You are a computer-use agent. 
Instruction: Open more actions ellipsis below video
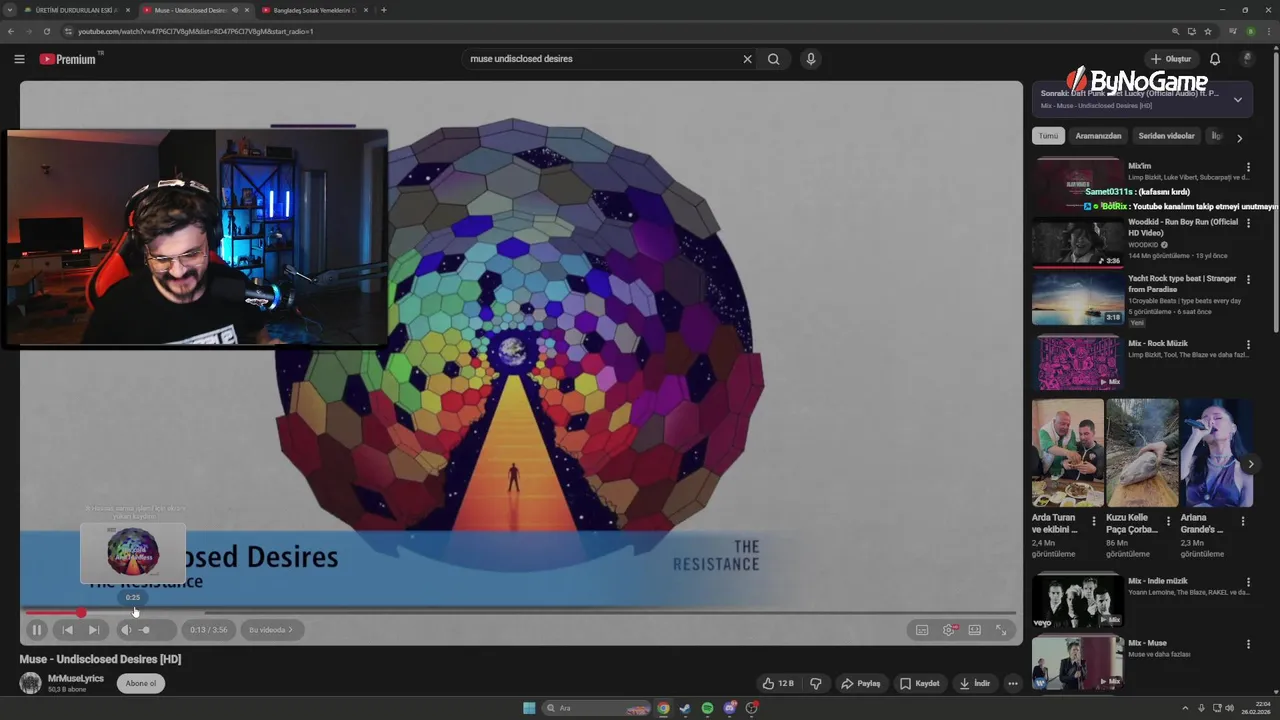(1013, 684)
